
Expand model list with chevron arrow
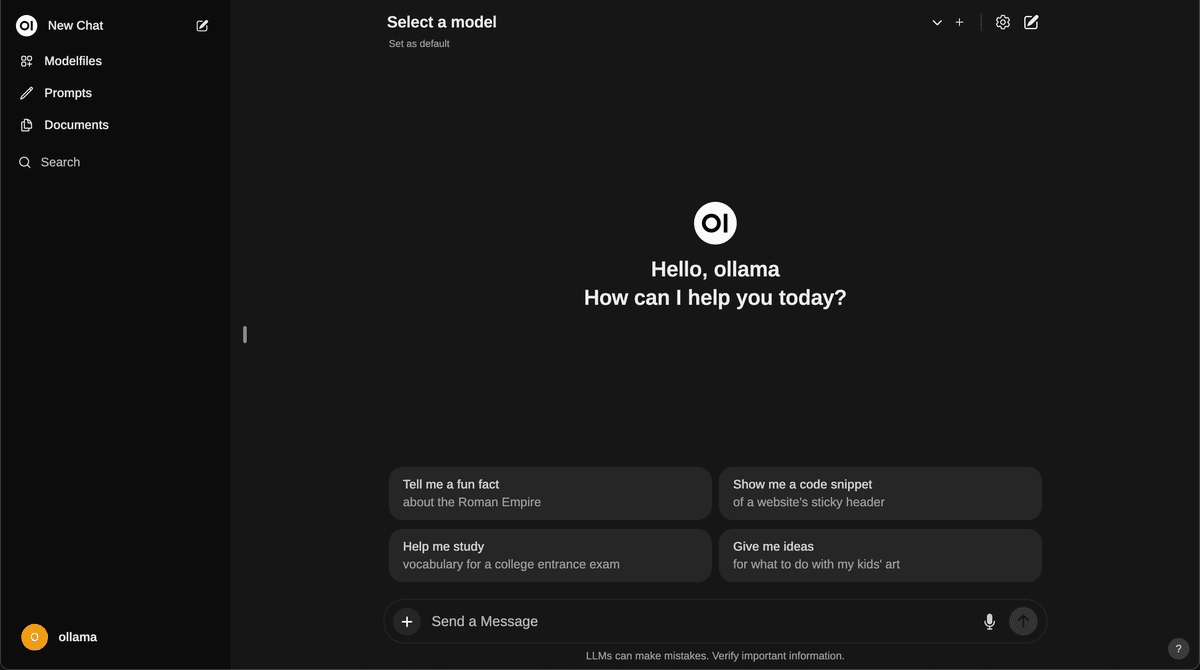[937, 22]
